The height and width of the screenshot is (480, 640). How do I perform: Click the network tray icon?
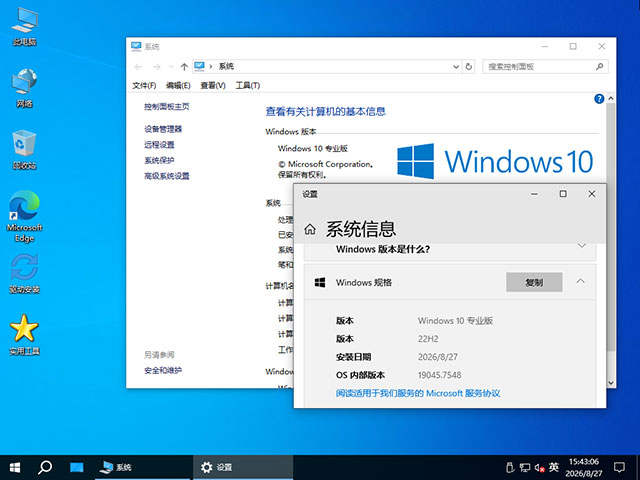524,467
